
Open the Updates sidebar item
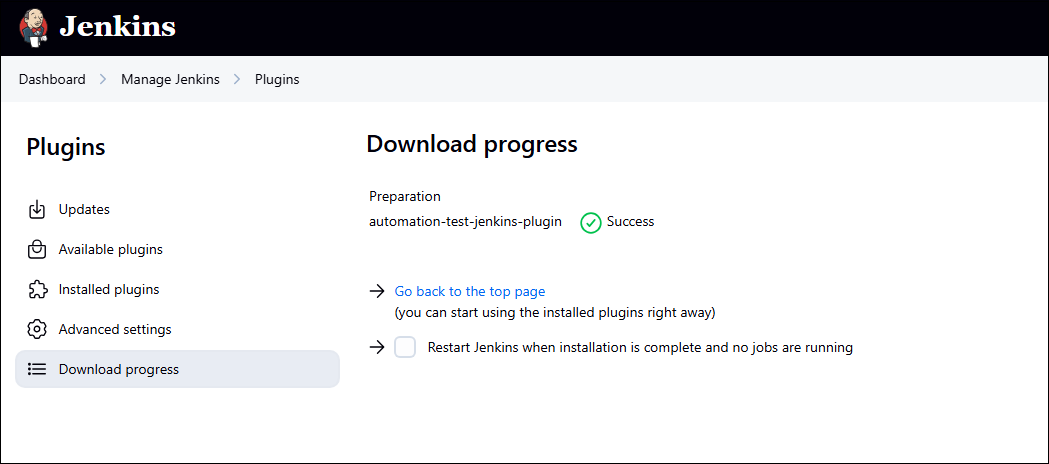click(x=84, y=210)
